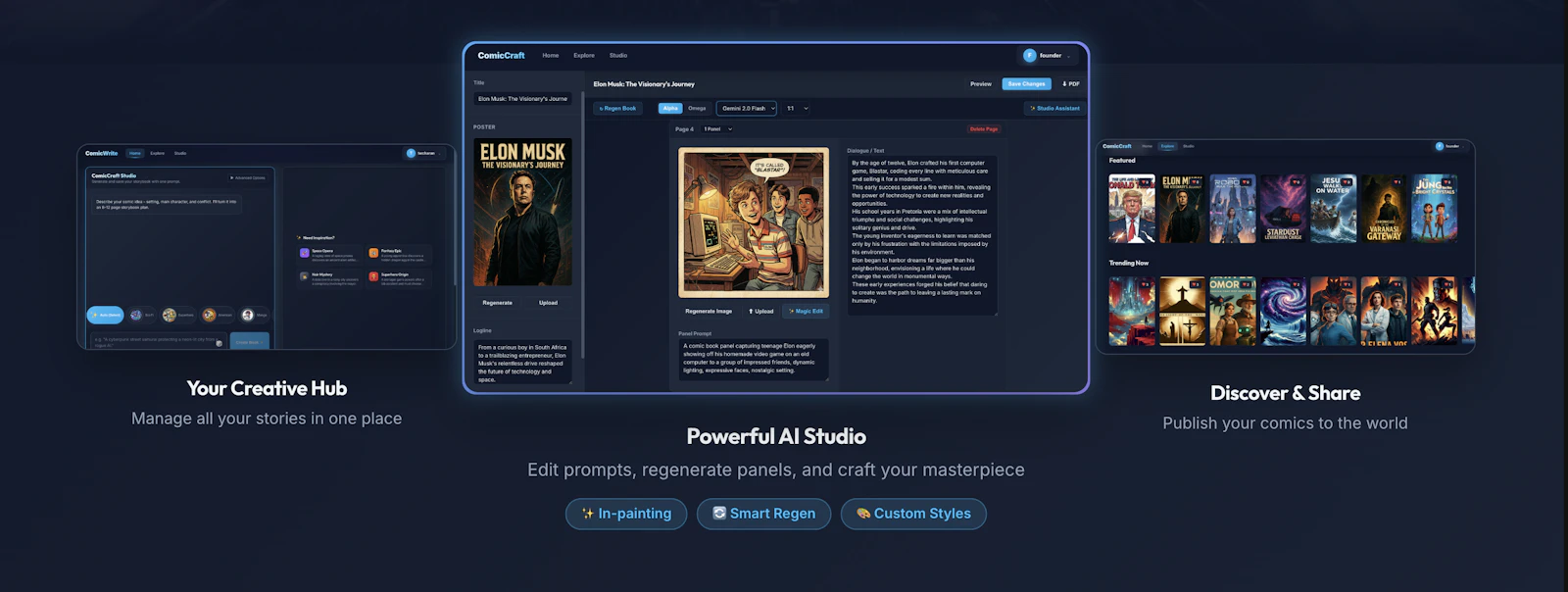Click the dice icon in the idea prompt box
The width and height of the screenshot is (1568, 592).
pyautogui.click(x=219, y=343)
